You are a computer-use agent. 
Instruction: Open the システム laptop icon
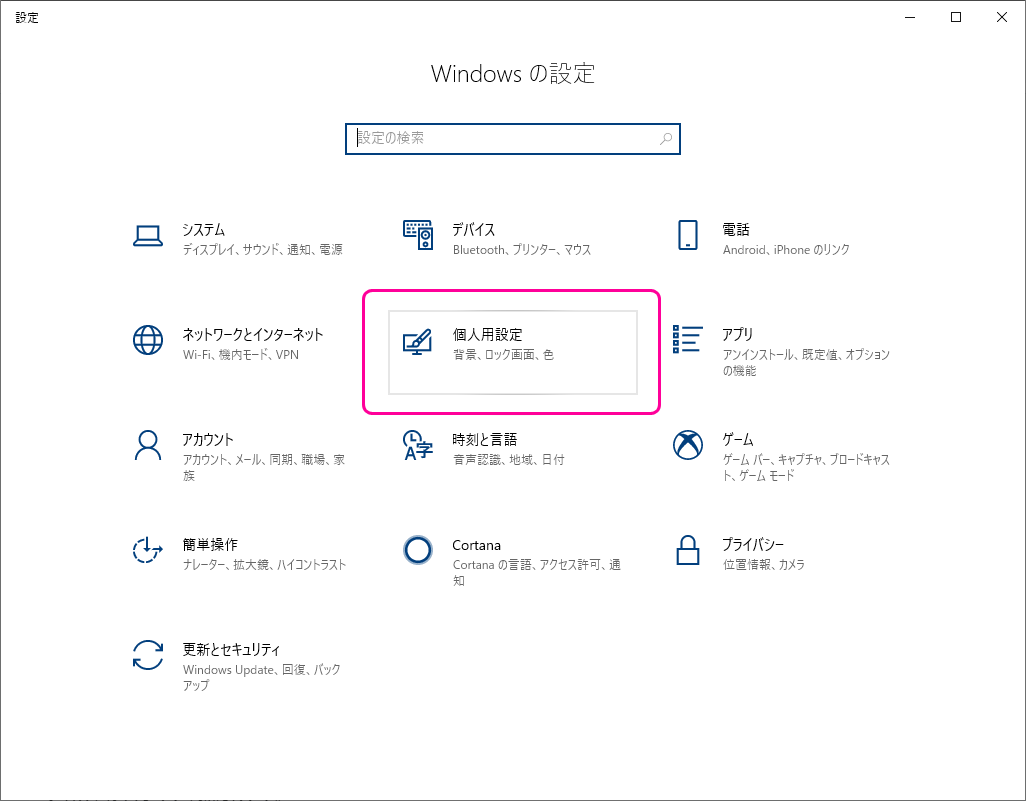(x=148, y=236)
